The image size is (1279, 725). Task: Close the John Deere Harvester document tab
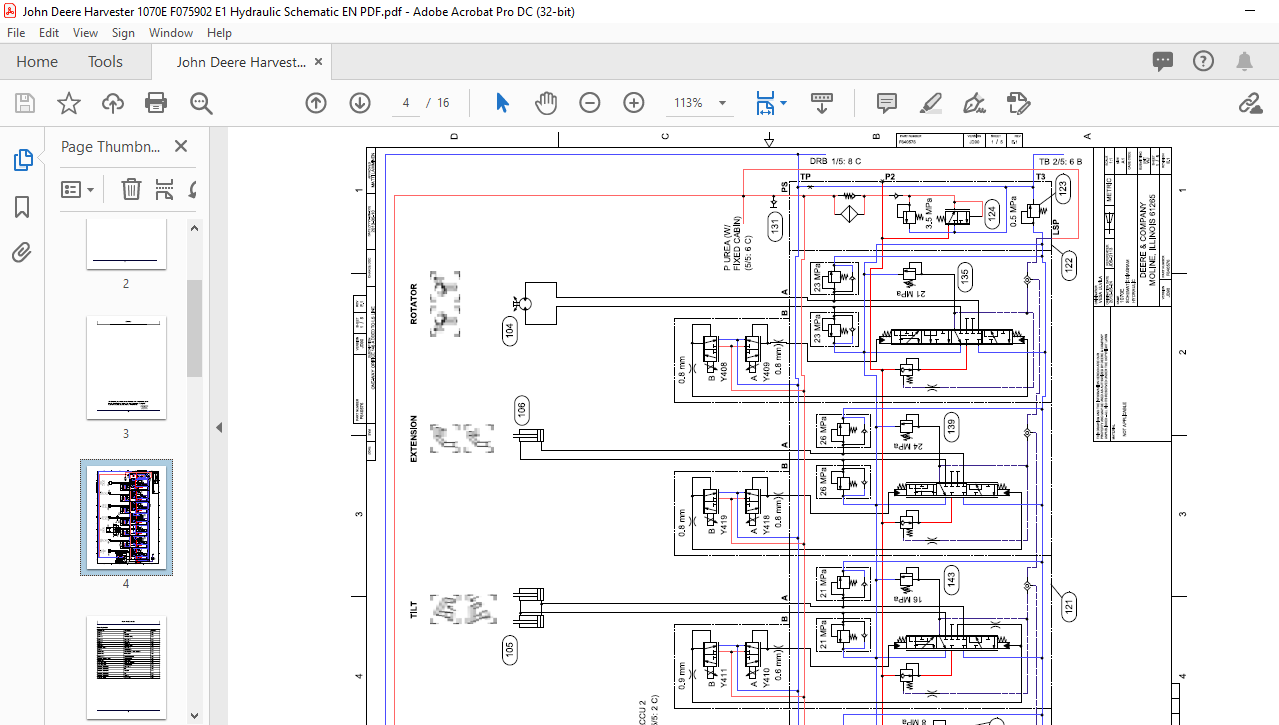tap(318, 62)
